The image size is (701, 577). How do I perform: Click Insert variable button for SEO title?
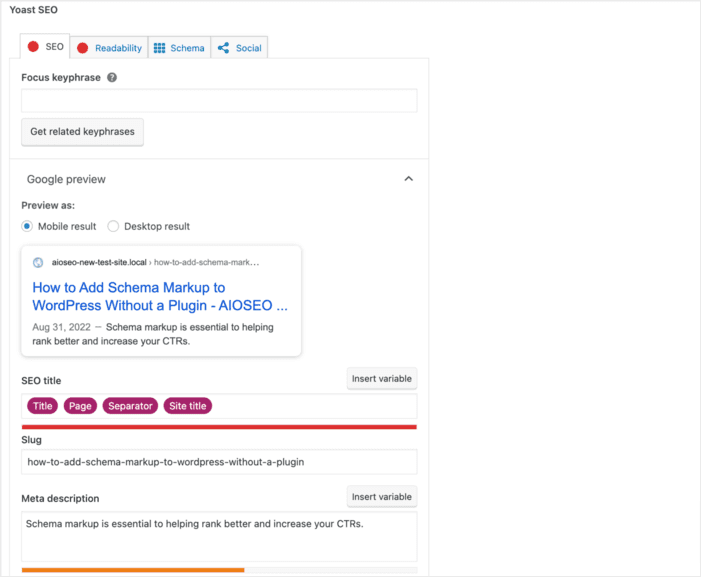(382, 379)
